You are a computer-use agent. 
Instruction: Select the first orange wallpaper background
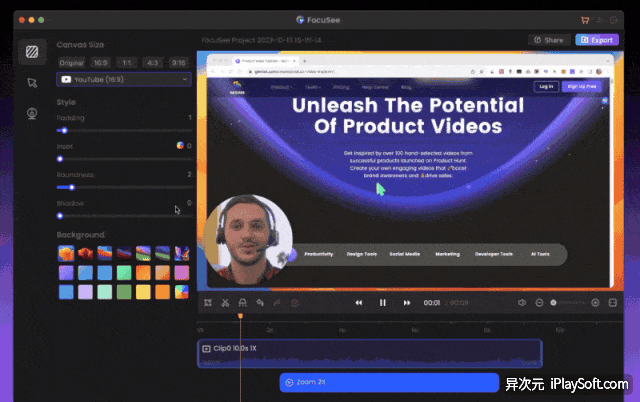point(66,253)
